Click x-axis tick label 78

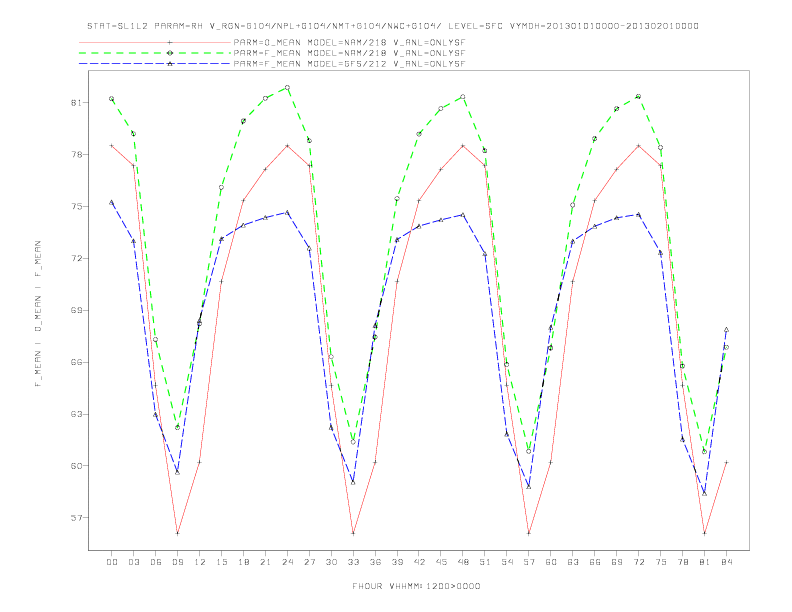click(682, 562)
